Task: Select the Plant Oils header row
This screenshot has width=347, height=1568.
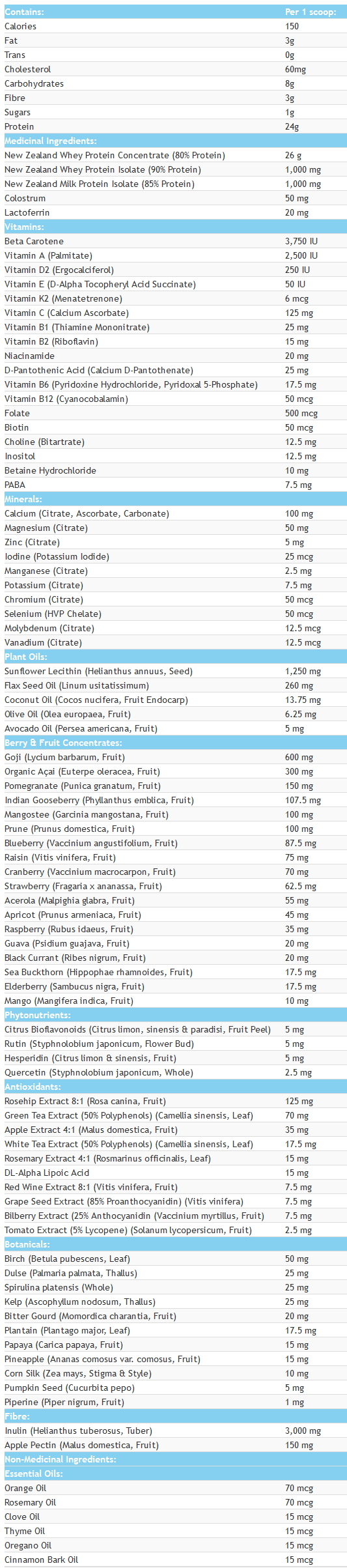Action: click(x=173, y=657)
